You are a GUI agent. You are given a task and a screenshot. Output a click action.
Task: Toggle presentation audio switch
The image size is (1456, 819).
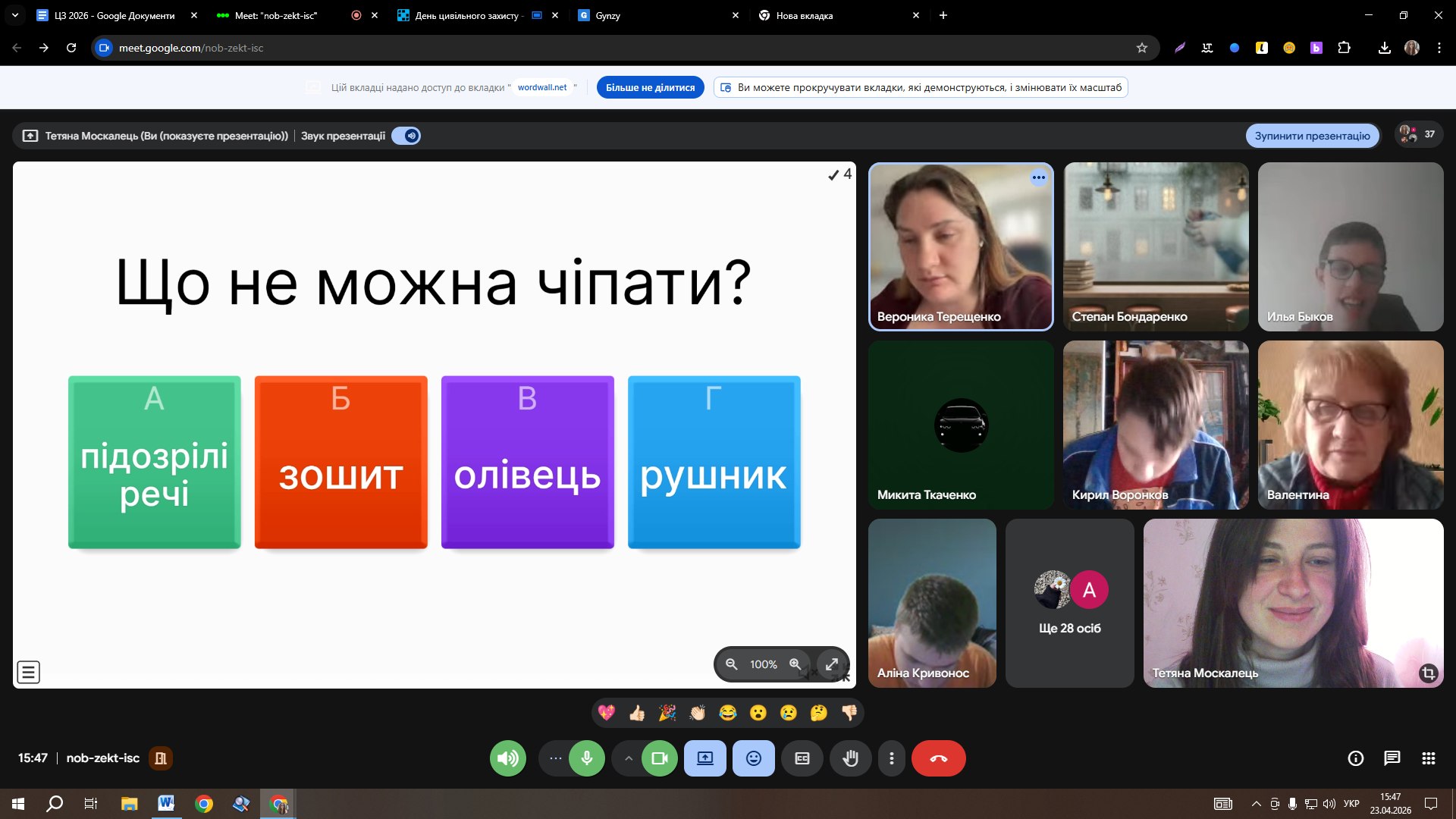(406, 136)
